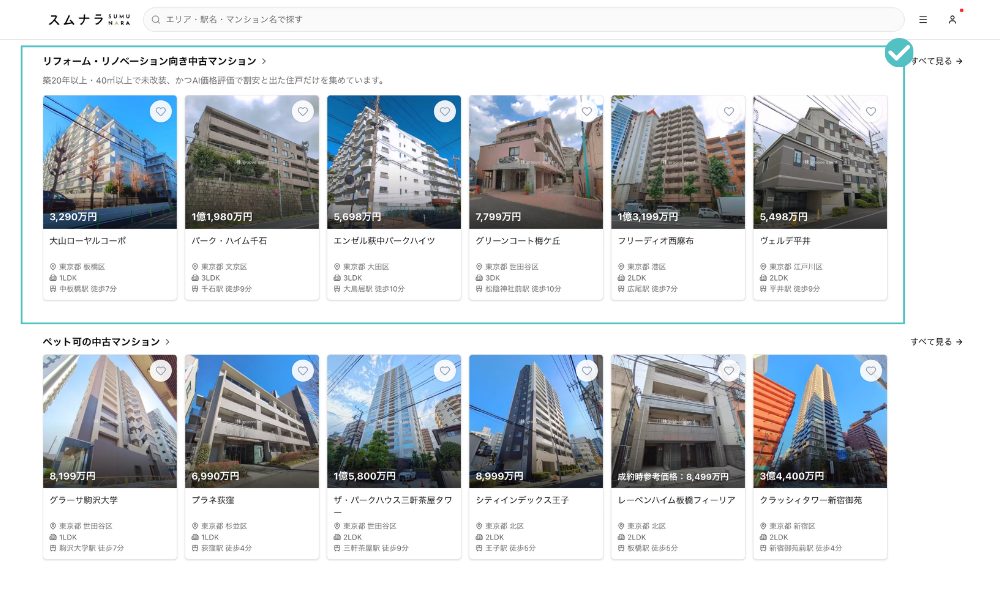Viewport: 1000px width, 600px height.
Task: Favorite パーク・ハイム千石 with its heart icon
Action: (303, 112)
